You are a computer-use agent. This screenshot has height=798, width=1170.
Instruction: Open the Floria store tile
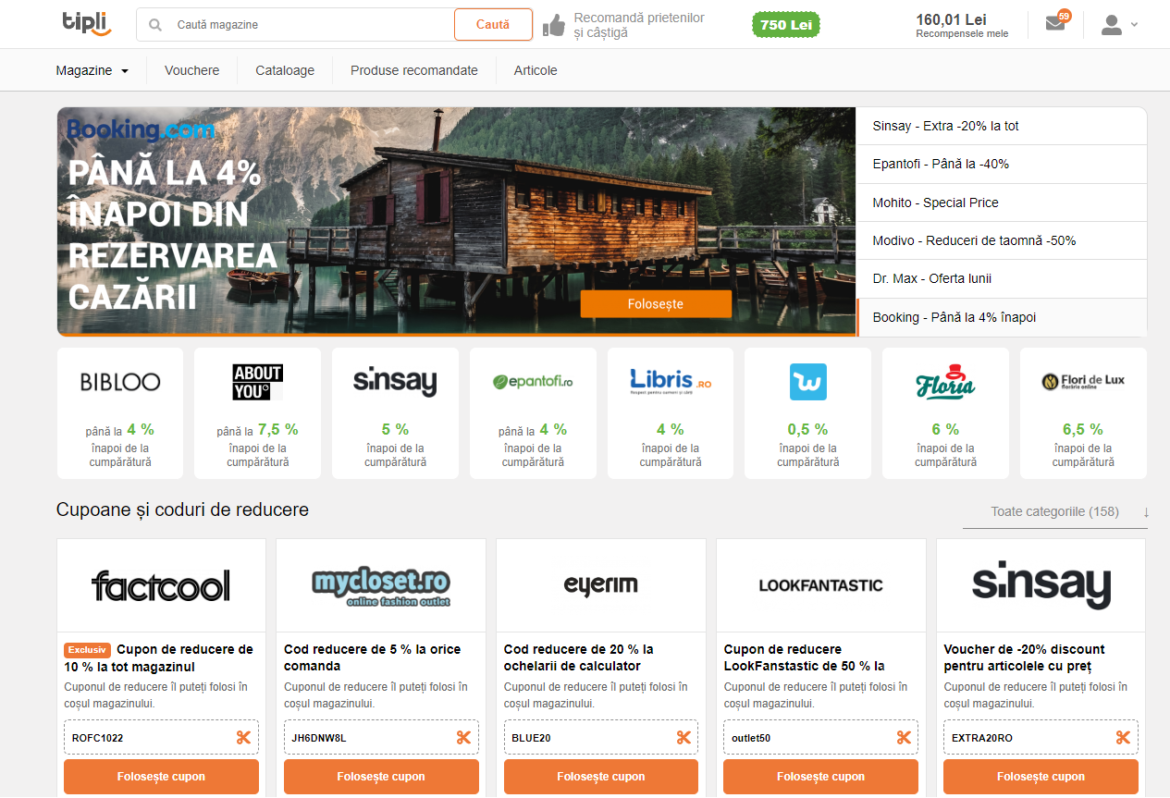tap(945, 413)
